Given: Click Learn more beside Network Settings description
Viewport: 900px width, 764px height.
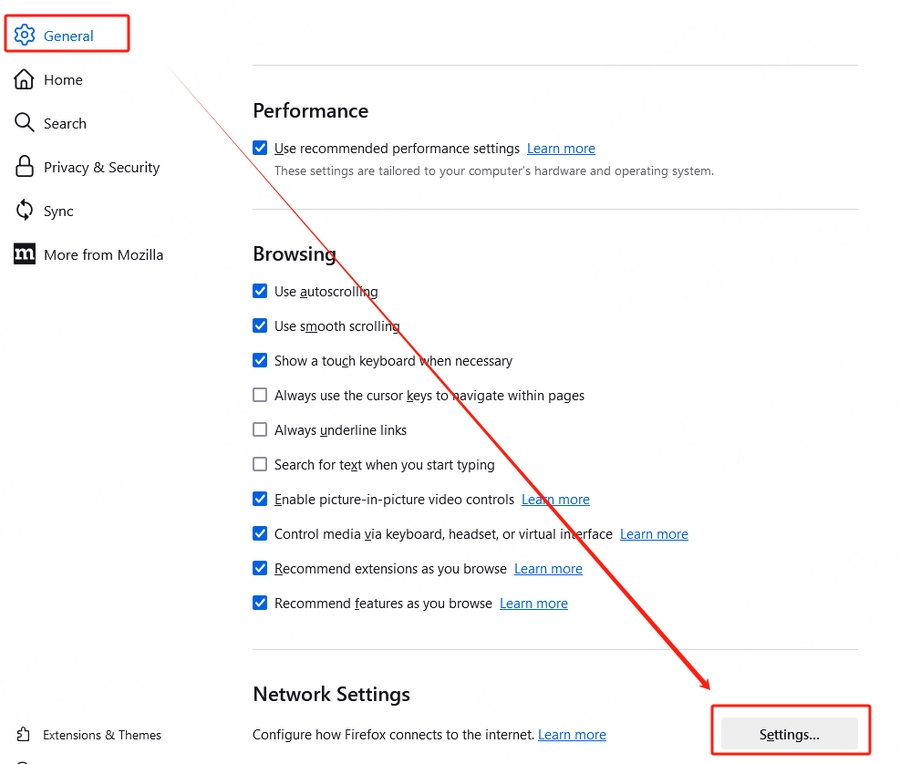Looking at the screenshot, I should pos(572,735).
